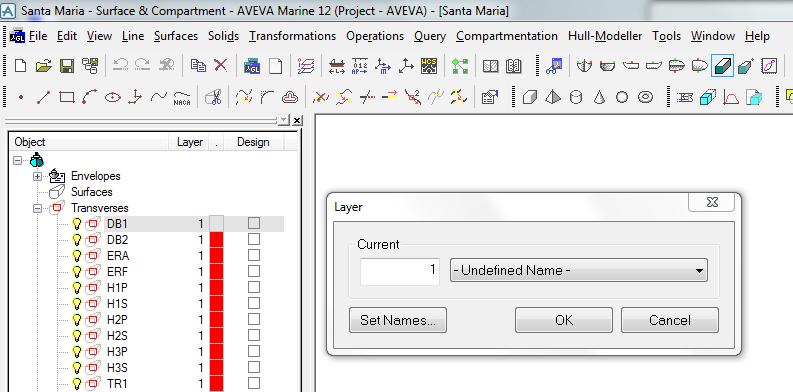This screenshot has height=392, width=793.
Task: Open the numbered layers stack icon
Action: click(x=306, y=66)
